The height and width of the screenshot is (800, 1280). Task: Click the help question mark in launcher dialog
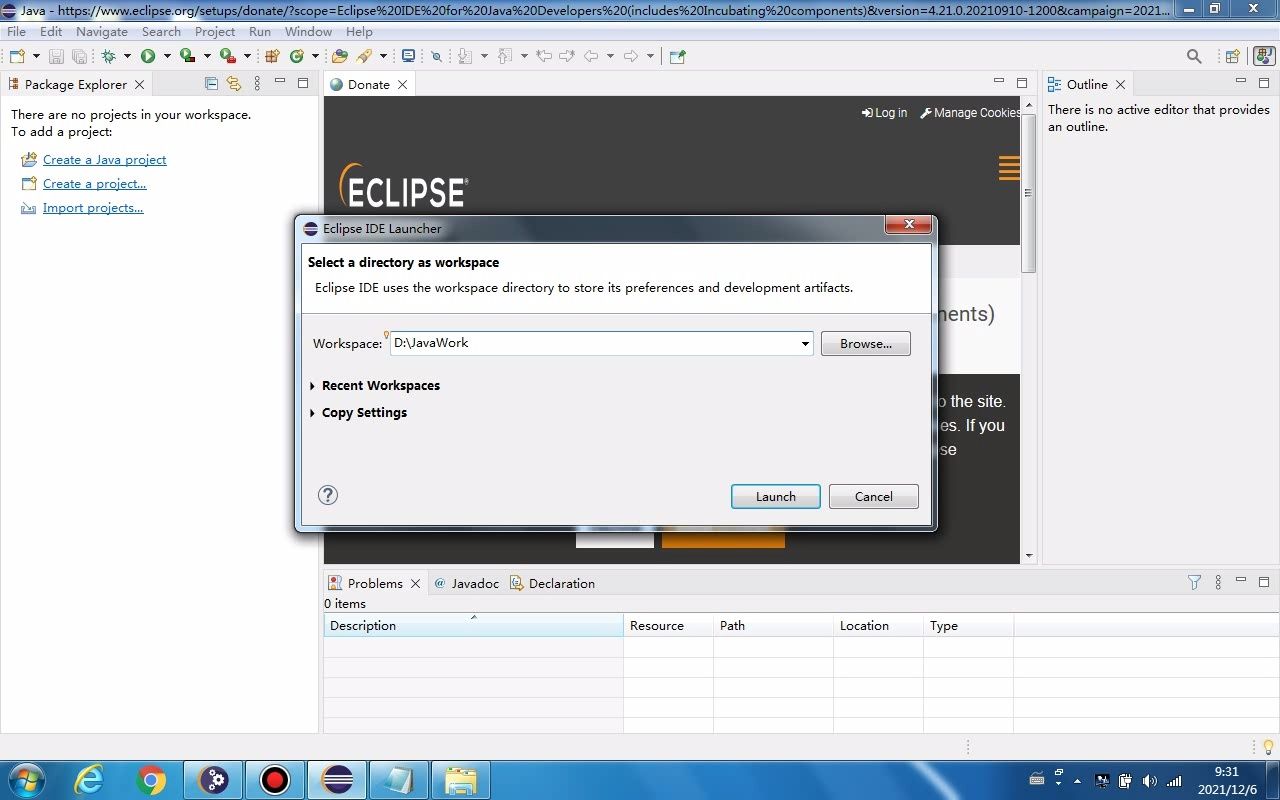point(328,495)
